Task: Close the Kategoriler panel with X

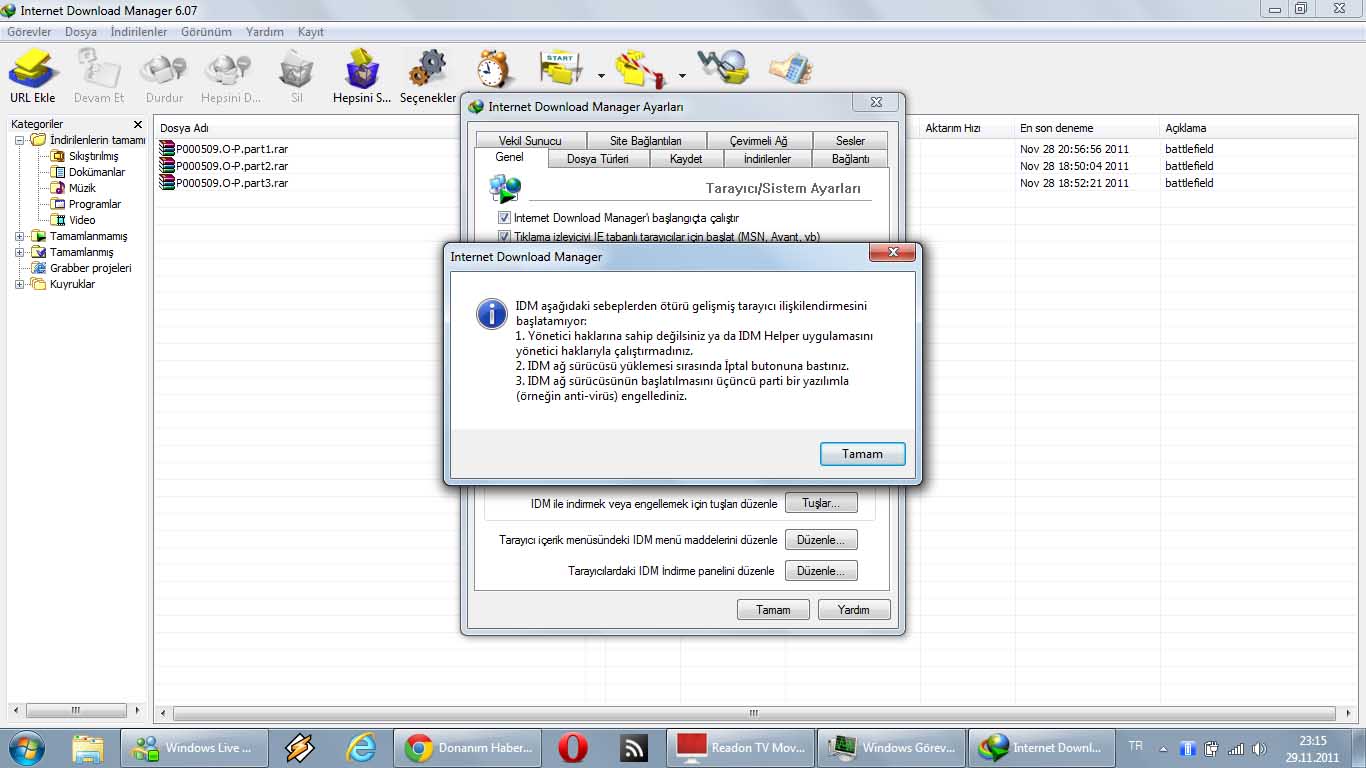Action: click(138, 124)
